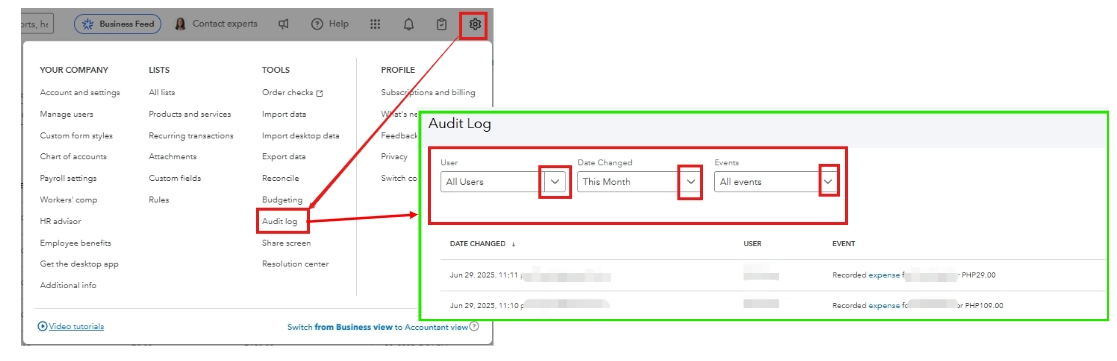The height and width of the screenshot is (361, 1117).
Task: Expand the All events dropdown arrow
Action: click(827, 182)
